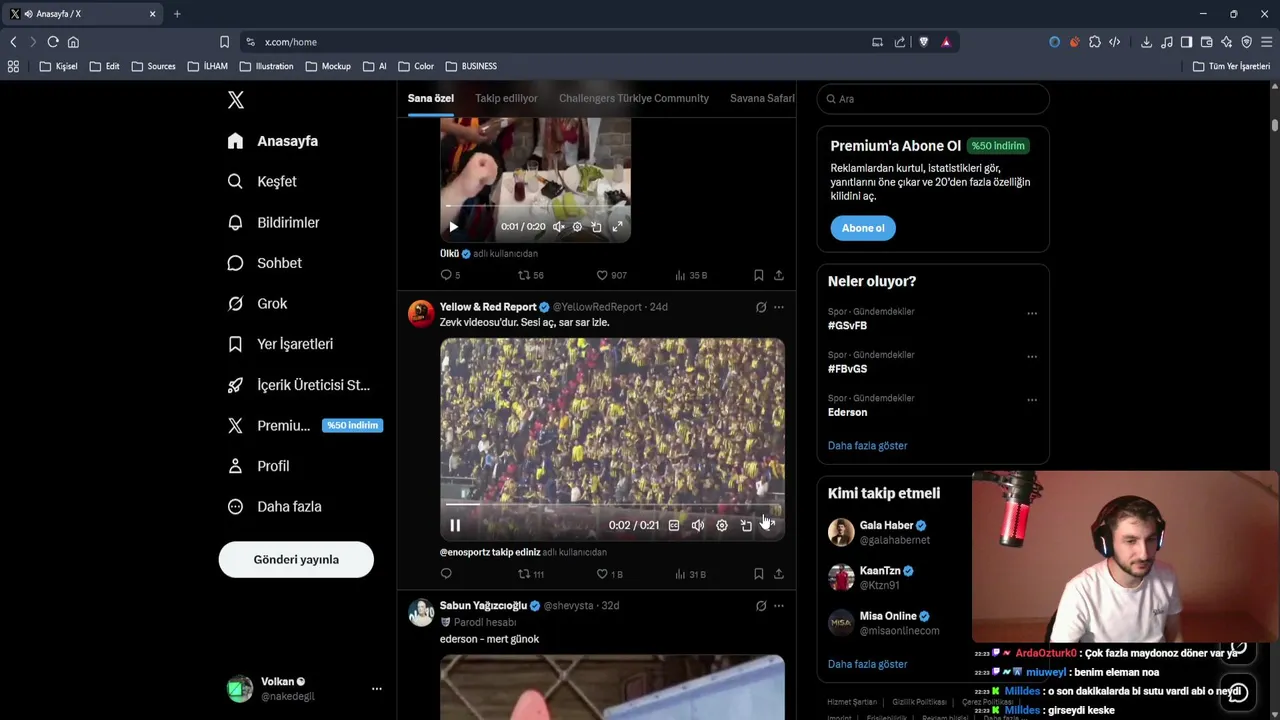Click Grok icon on Sabun Yağızcıoğlu post

point(761,606)
